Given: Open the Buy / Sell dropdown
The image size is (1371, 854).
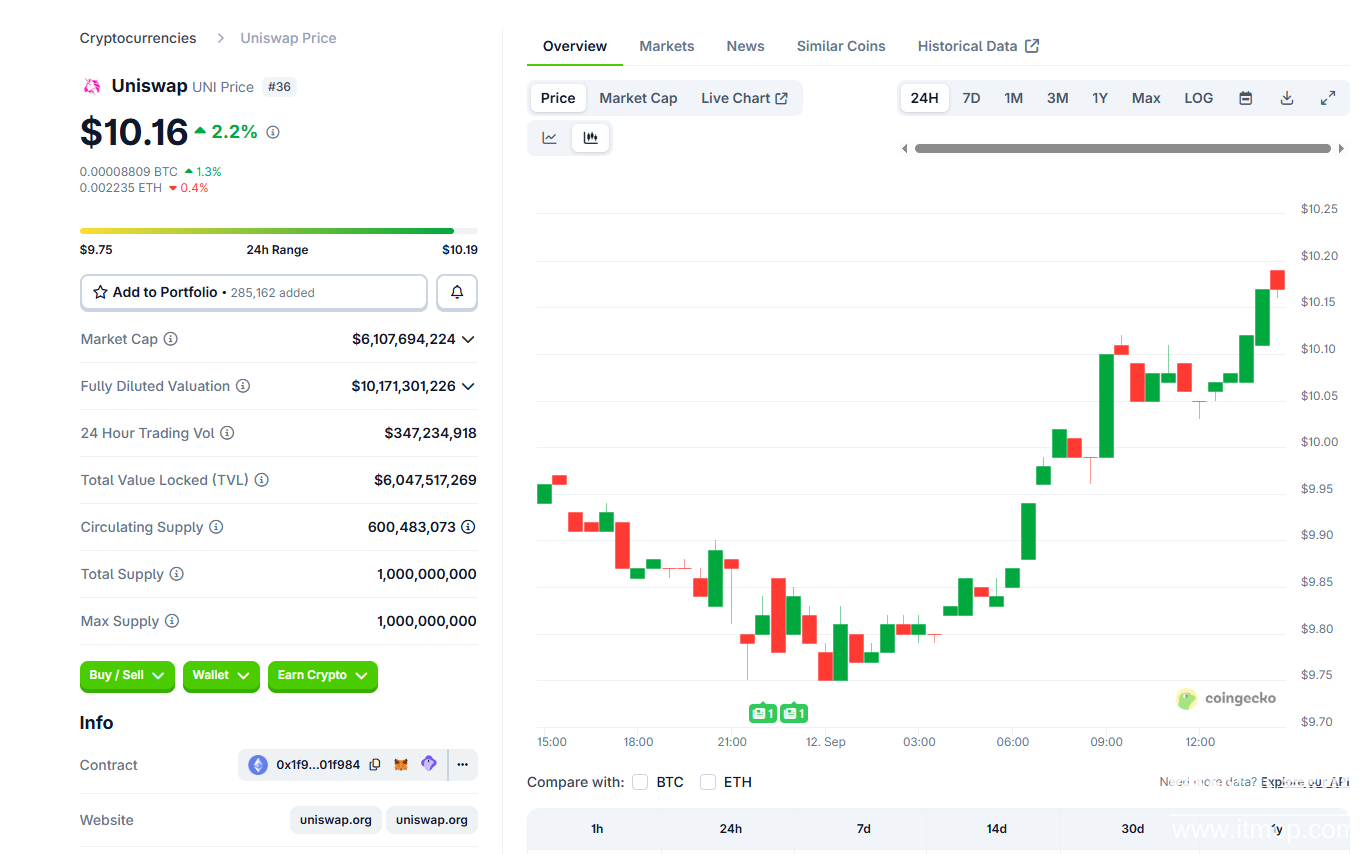Looking at the screenshot, I should (127, 676).
